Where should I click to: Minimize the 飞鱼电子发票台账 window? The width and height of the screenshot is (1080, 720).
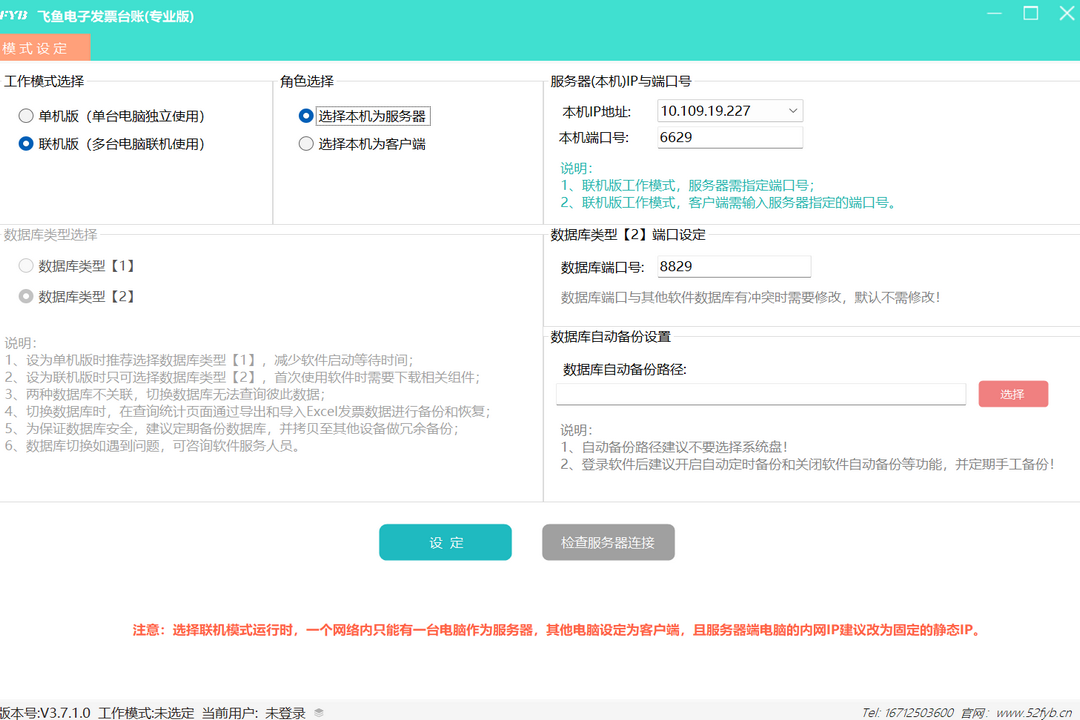[993, 14]
